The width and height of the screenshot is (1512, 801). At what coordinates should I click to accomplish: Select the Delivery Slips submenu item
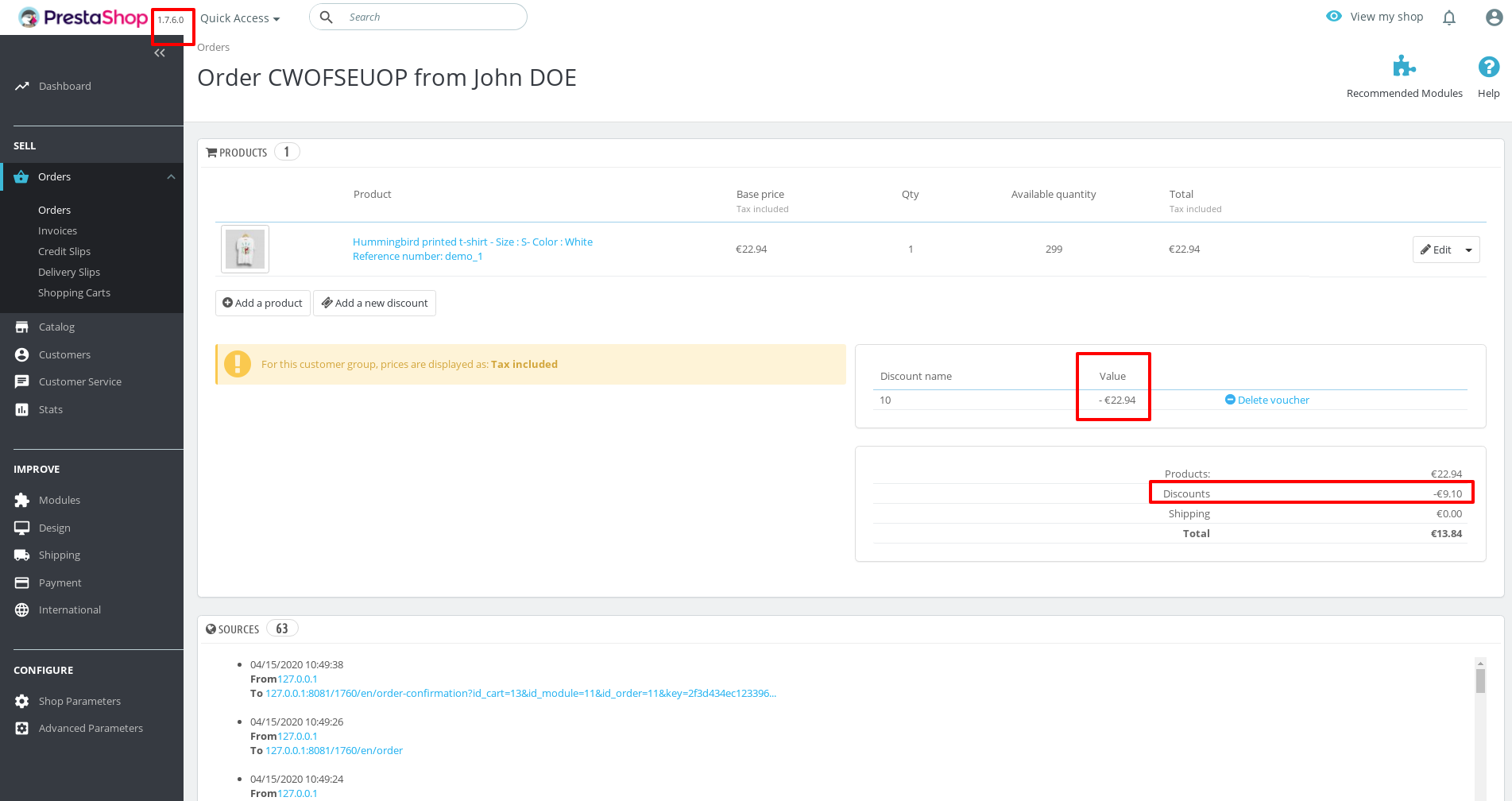point(69,272)
